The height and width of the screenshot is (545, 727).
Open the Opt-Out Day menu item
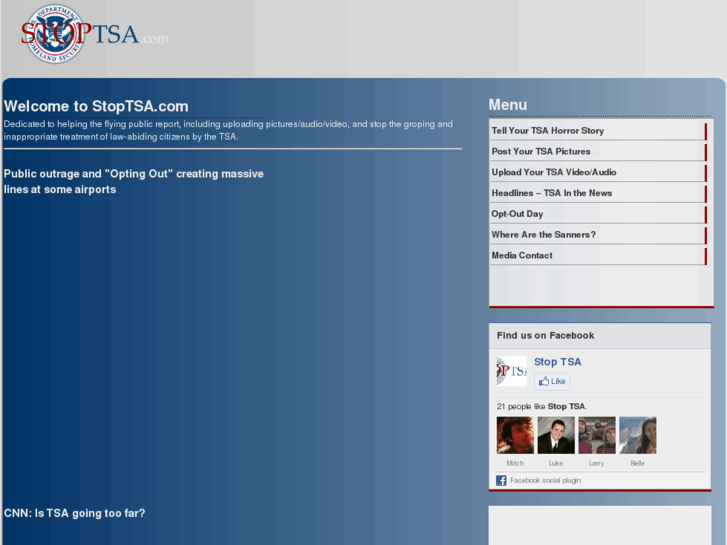(598, 214)
